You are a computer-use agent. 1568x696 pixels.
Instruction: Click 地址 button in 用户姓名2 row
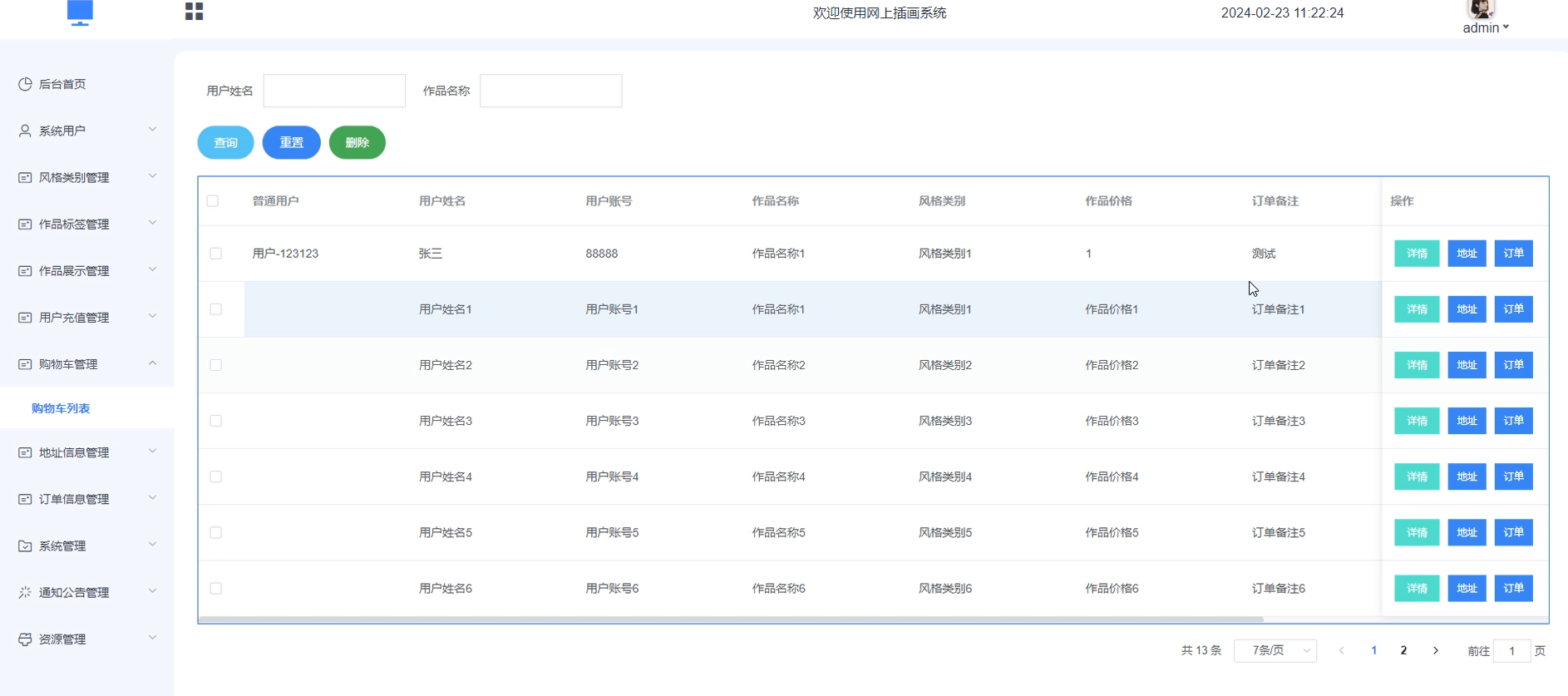pyautogui.click(x=1467, y=365)
